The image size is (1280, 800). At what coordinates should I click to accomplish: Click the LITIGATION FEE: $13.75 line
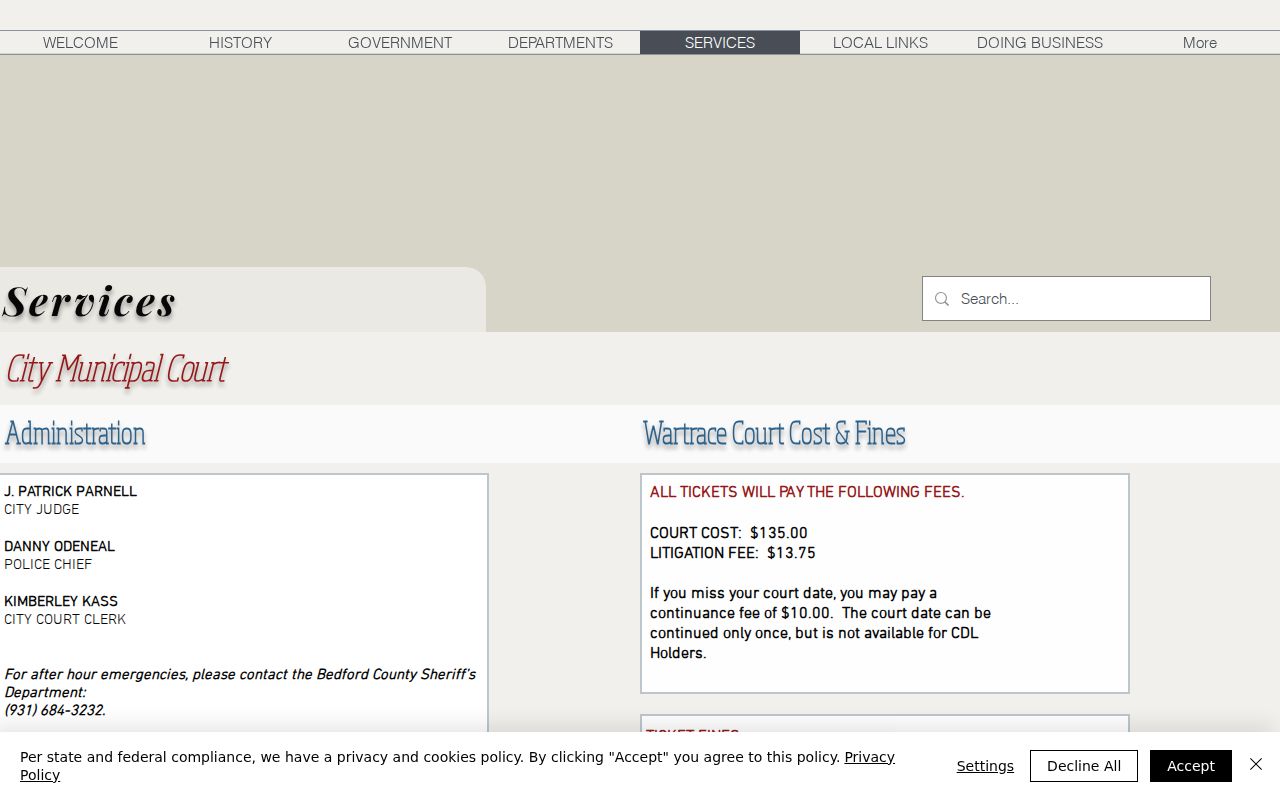click(733, 553)
